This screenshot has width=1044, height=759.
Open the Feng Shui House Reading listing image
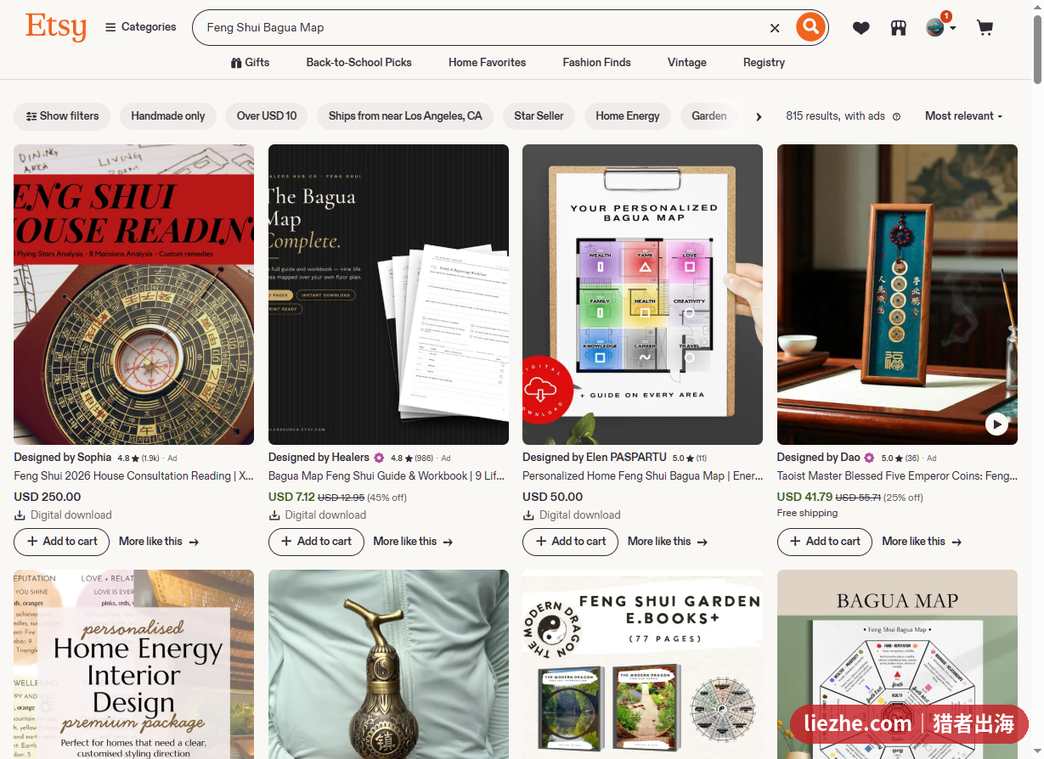[134, 294]
